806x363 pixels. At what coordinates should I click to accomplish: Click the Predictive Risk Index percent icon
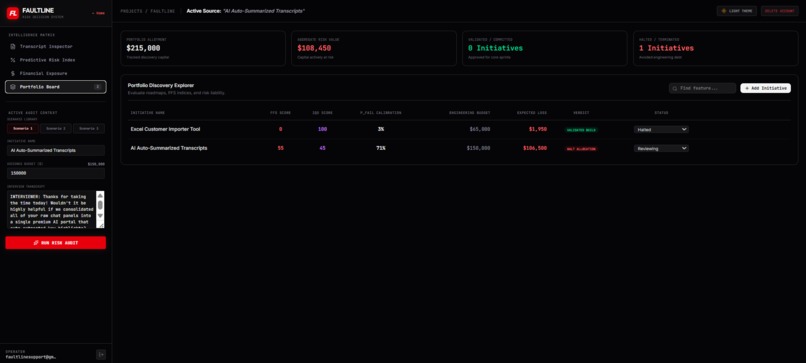(x=13, y=60)
